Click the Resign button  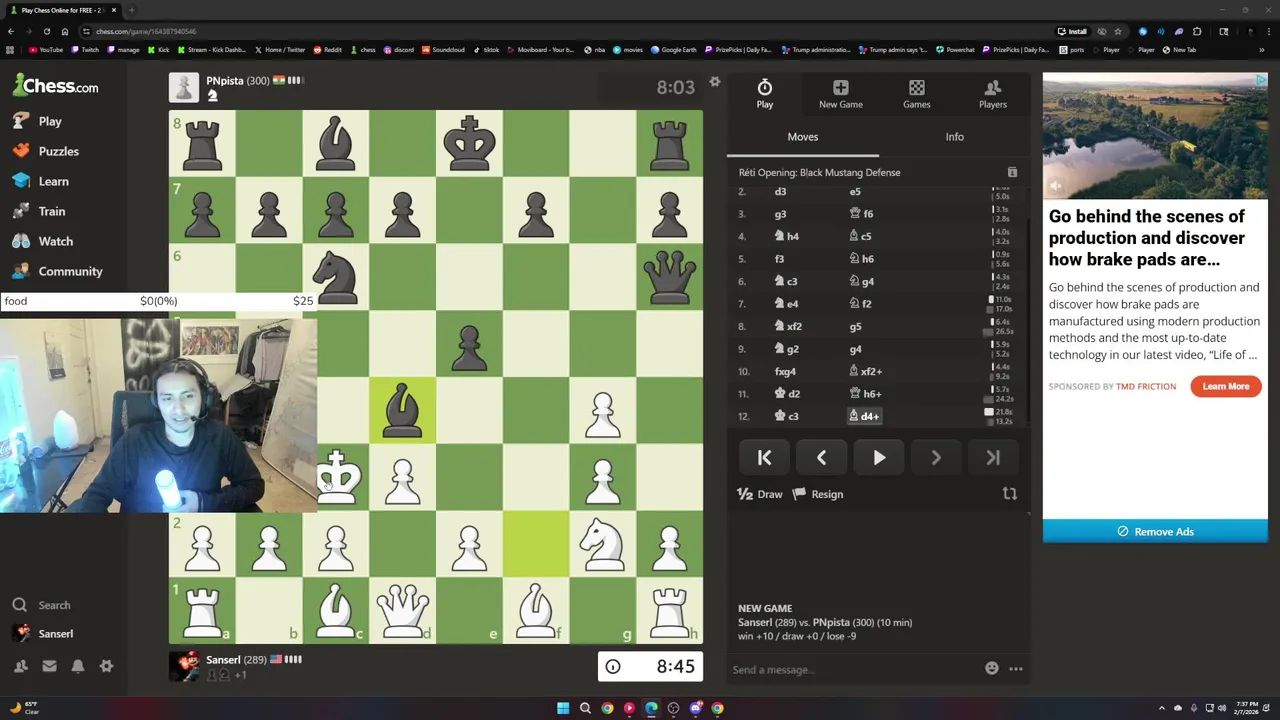click(x=818, y=494)
